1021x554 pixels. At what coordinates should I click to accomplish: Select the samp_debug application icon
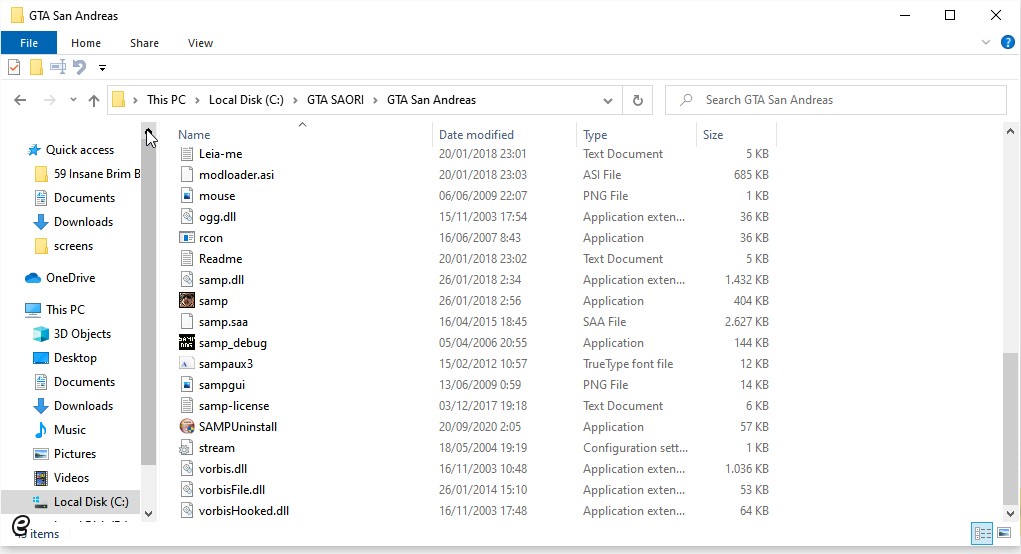click(187, 342)
